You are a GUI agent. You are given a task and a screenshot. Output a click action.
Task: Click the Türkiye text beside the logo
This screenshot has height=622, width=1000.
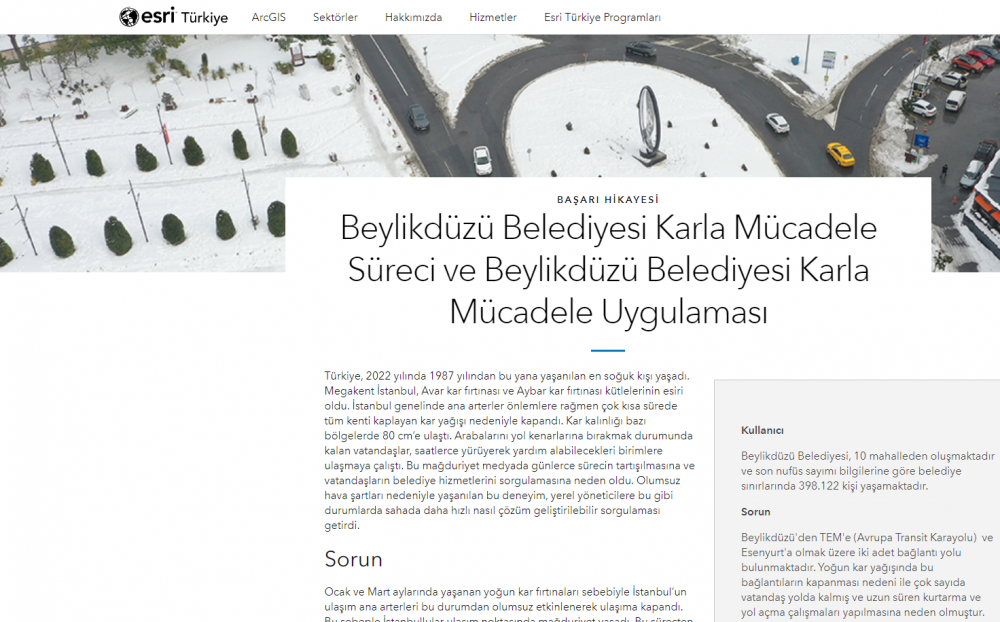[204, 18]
